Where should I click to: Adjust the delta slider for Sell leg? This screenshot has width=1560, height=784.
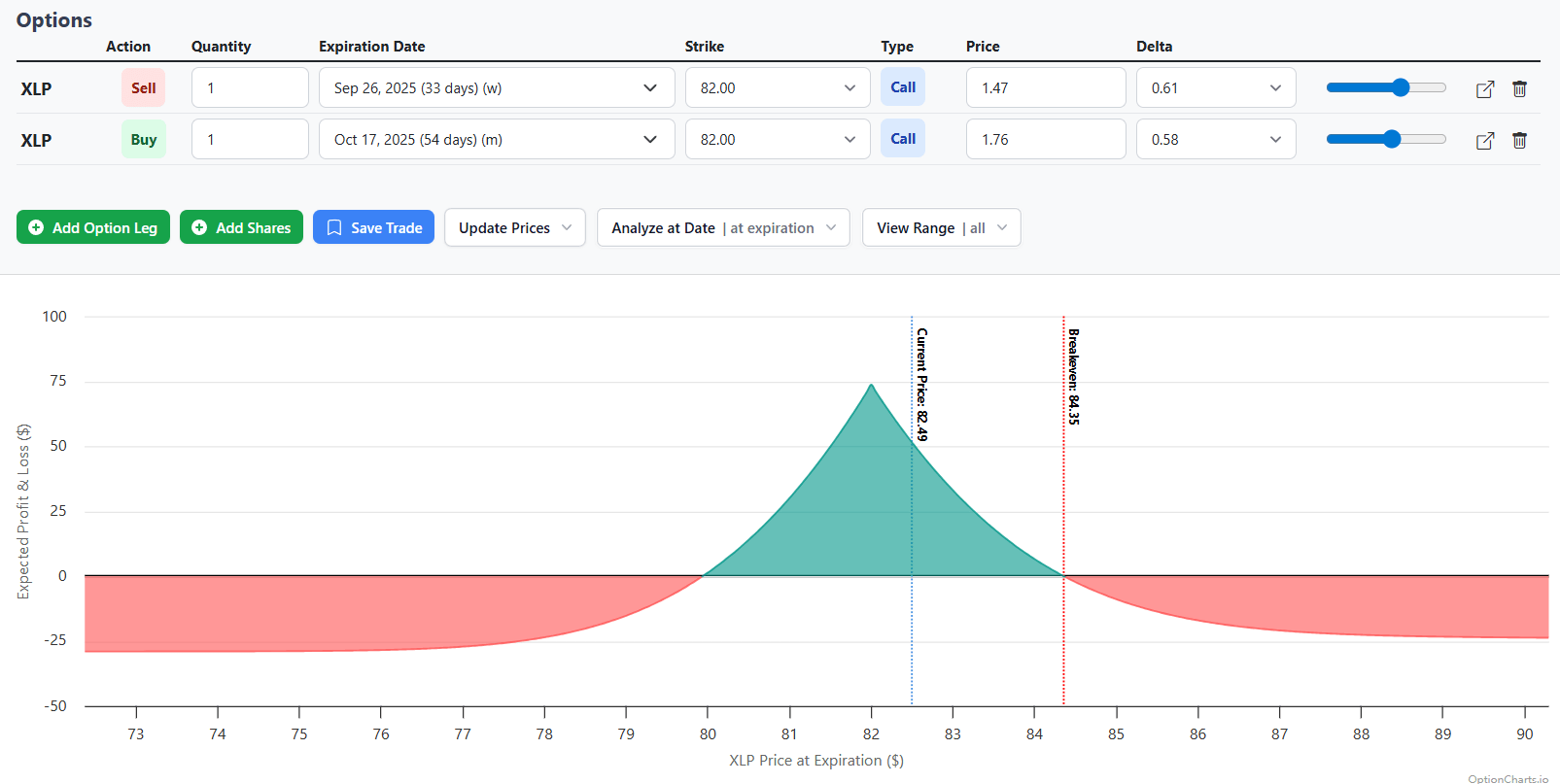coord(1401,88)
